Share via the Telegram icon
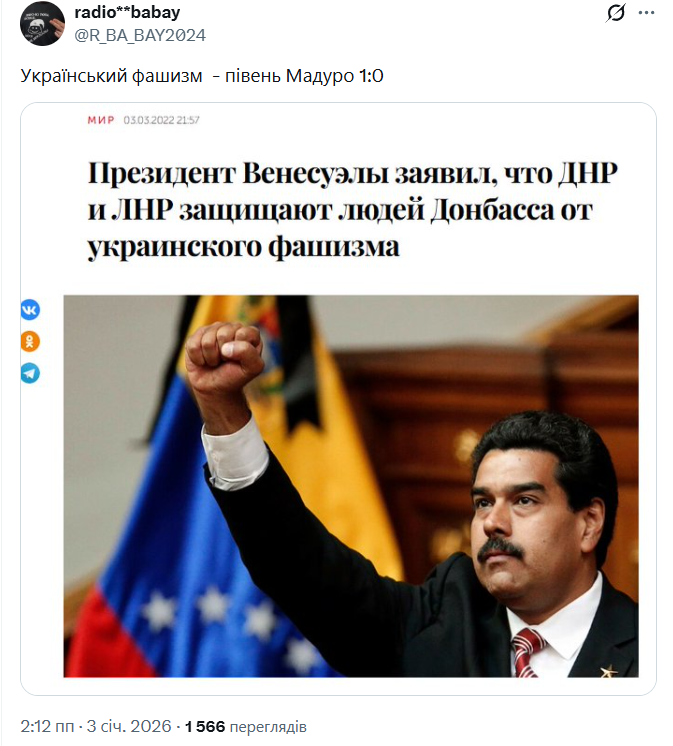This screenshot has width=673, height=746. pyautogui.click(x=30, y=373)
